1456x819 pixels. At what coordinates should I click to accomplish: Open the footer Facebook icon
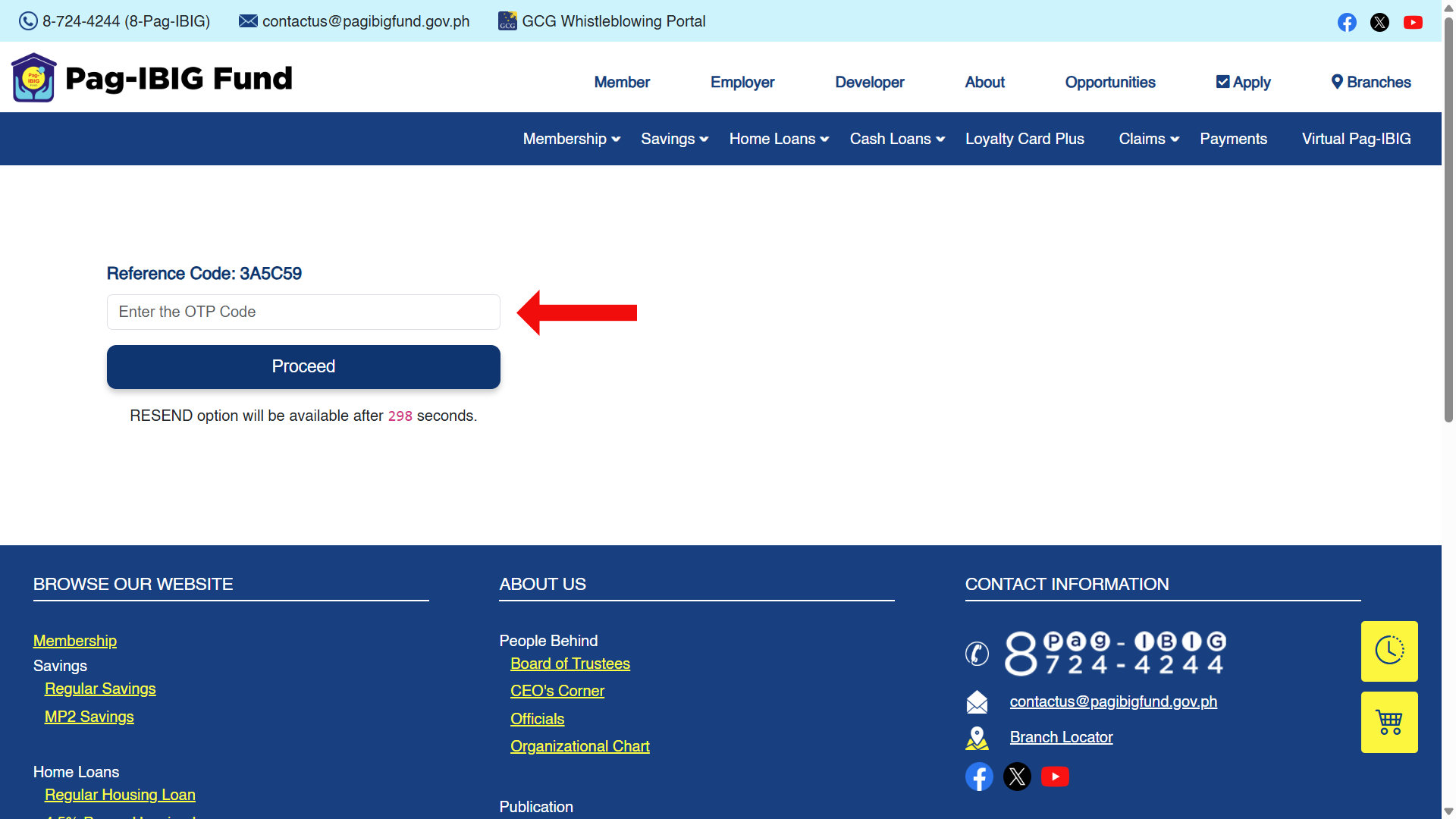click(979, 777)
